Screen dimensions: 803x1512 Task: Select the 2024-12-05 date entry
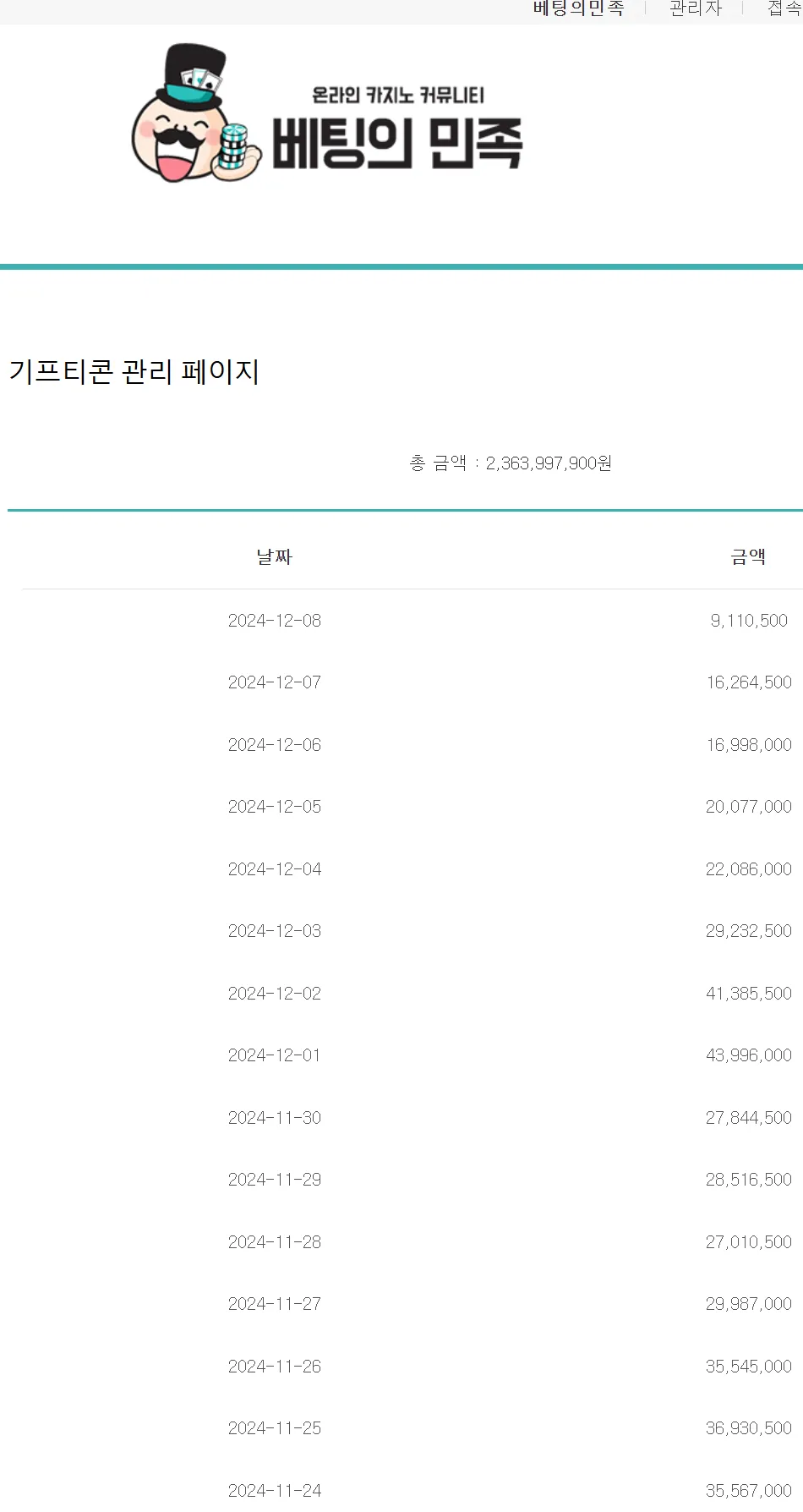275,807
